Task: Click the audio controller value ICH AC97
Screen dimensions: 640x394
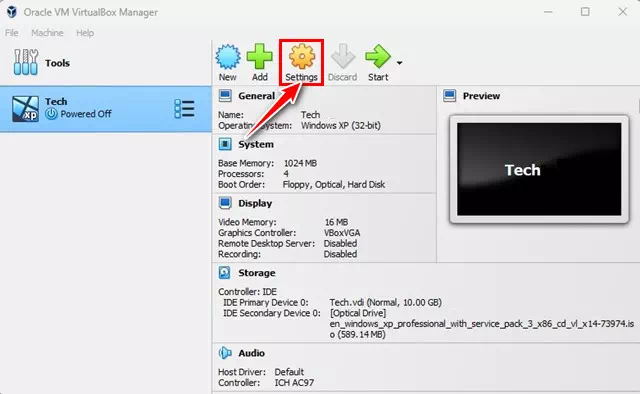Action: coord(294,383)
